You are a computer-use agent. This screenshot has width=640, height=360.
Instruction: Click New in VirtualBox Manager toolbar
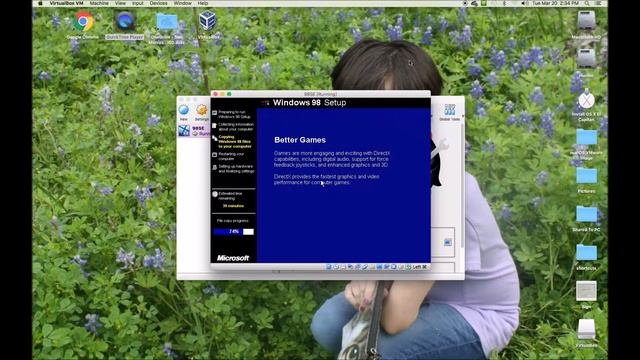pyautogui.click(x=184, y=112)
